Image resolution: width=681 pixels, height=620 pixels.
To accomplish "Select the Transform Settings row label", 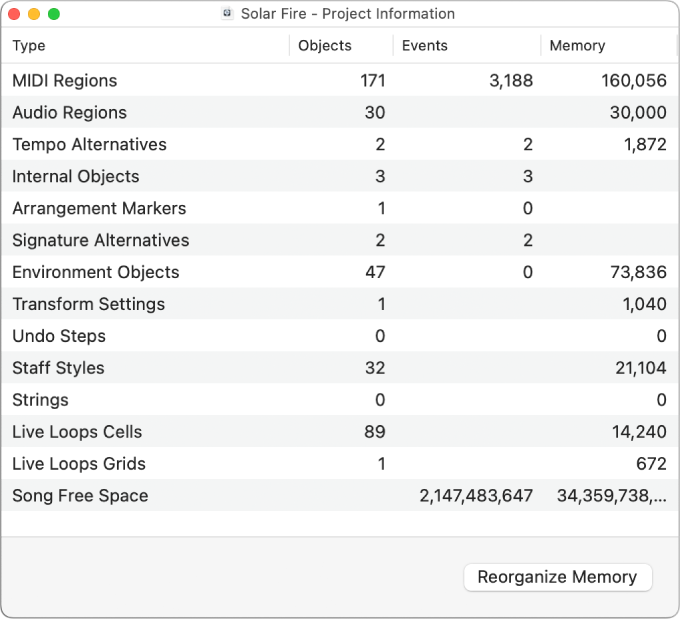I will tap(89, 304).
